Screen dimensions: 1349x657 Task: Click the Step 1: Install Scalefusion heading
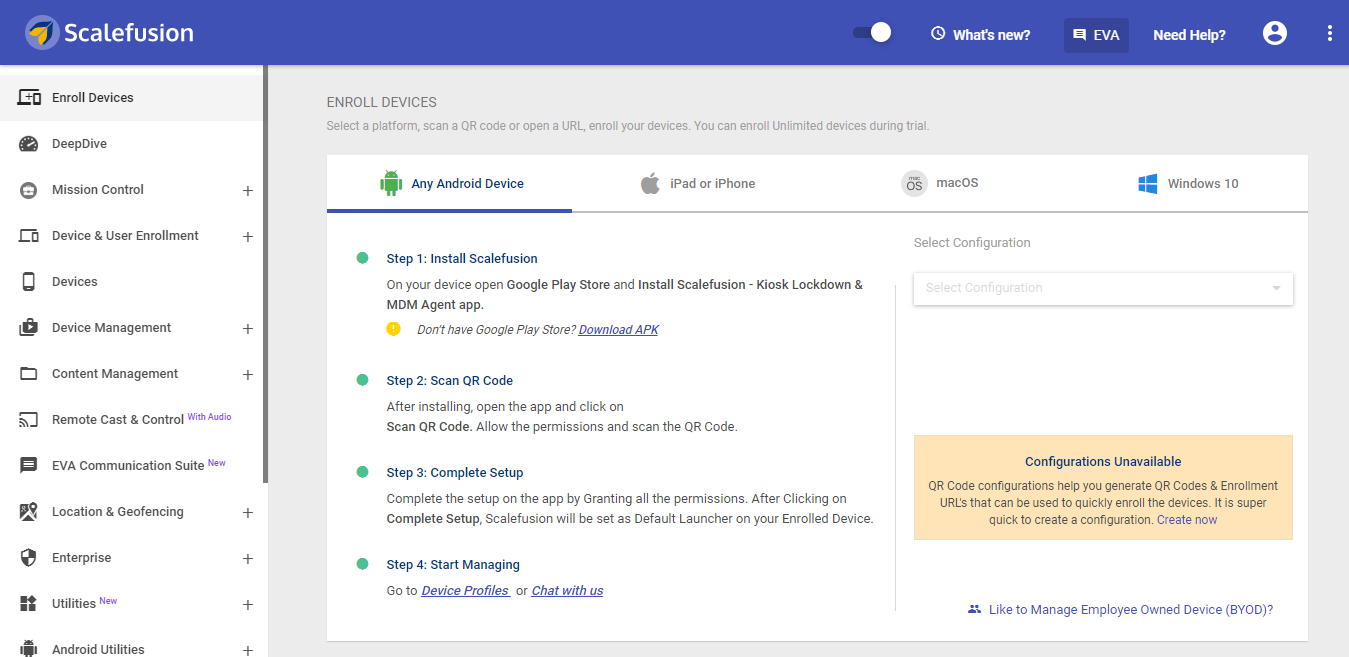point(462,258)
